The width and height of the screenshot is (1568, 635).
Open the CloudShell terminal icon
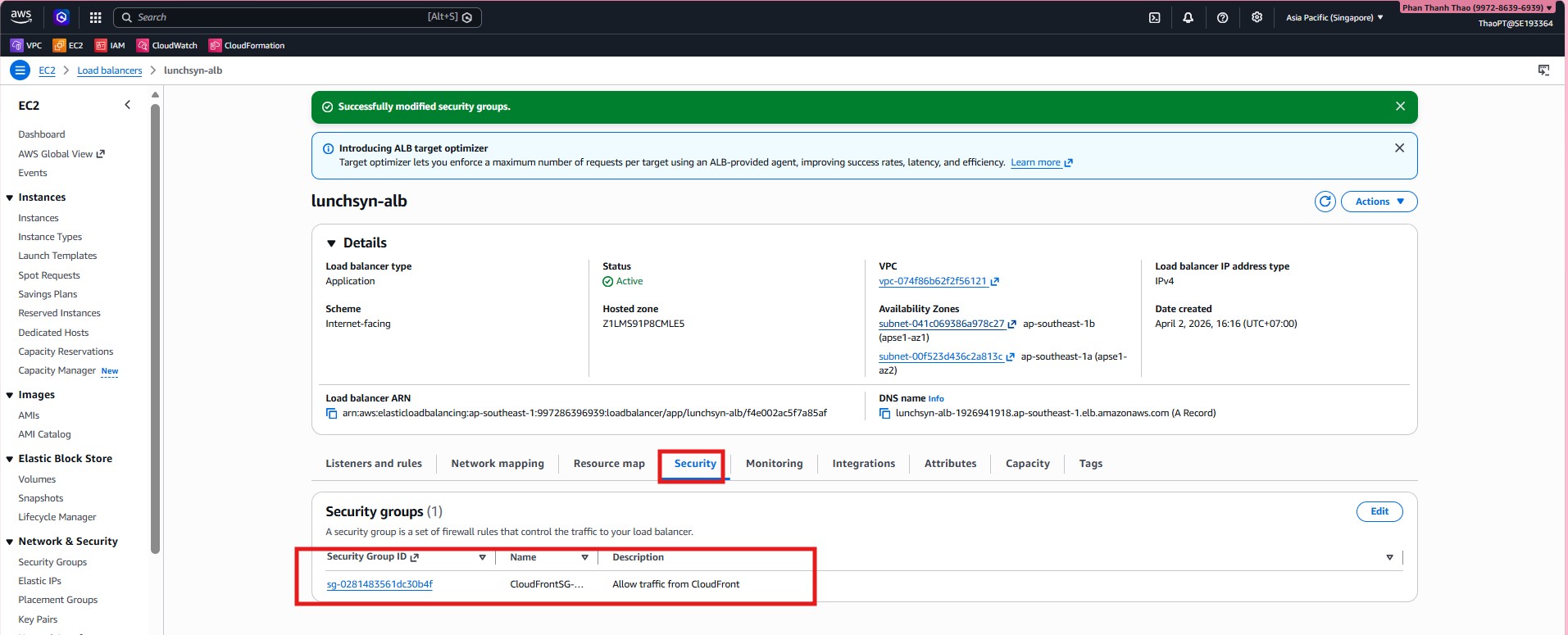pos(1154,17)
